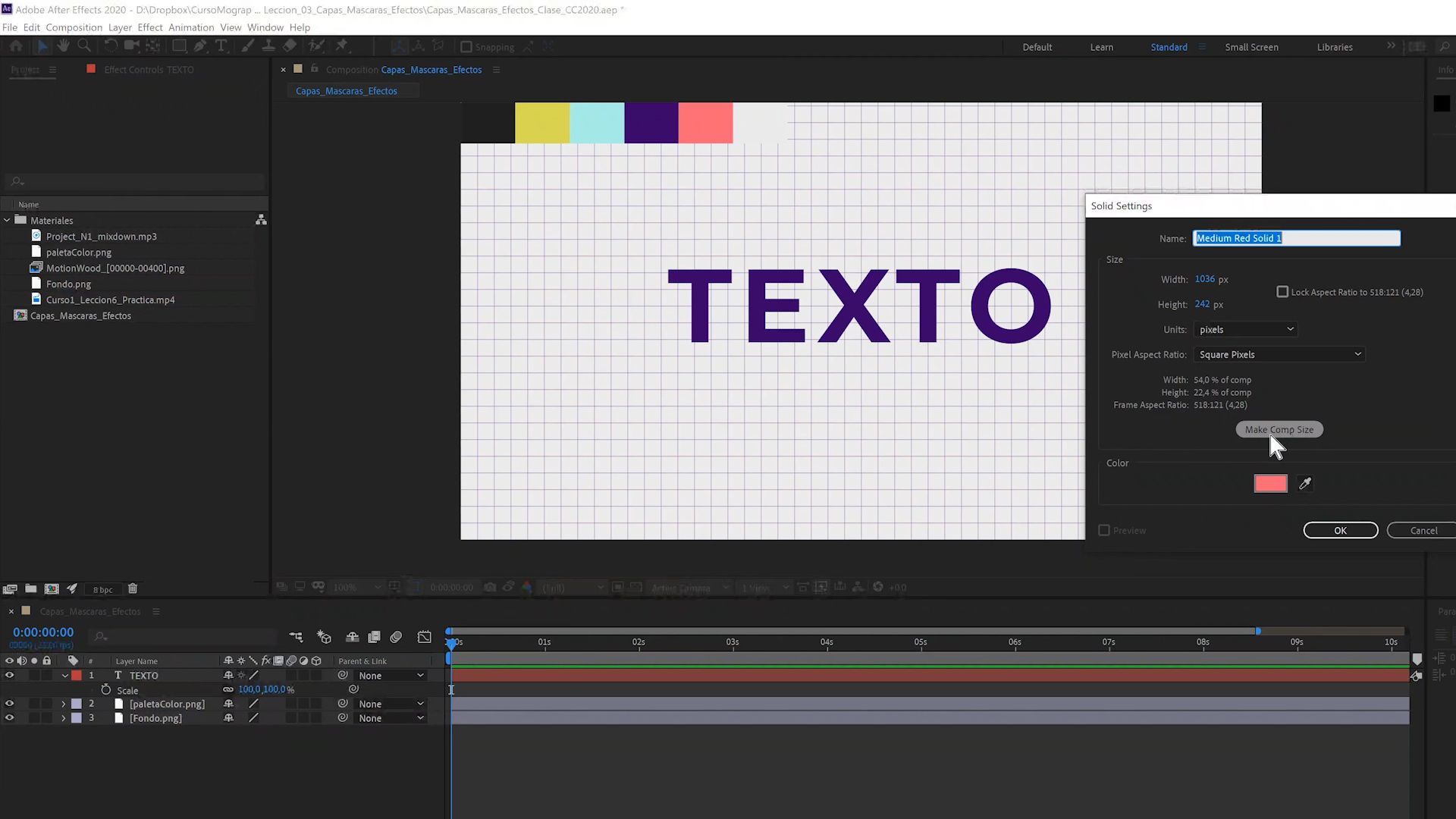Toggle the Shy switch on the TEXTO layer
The width and height of the screenshot is (1456, 819).
[228, 676]
